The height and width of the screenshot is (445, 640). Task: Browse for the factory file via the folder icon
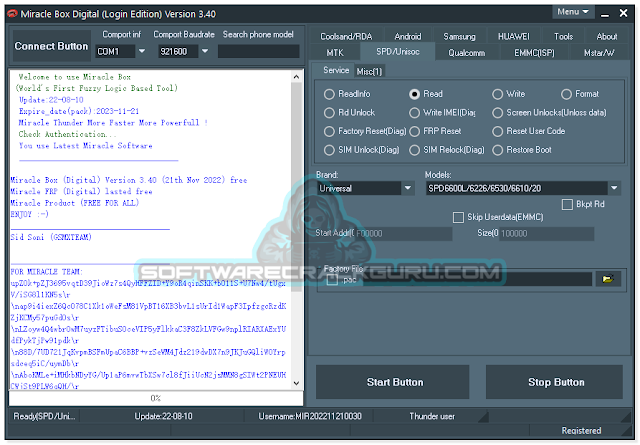[x=608, y=279]
